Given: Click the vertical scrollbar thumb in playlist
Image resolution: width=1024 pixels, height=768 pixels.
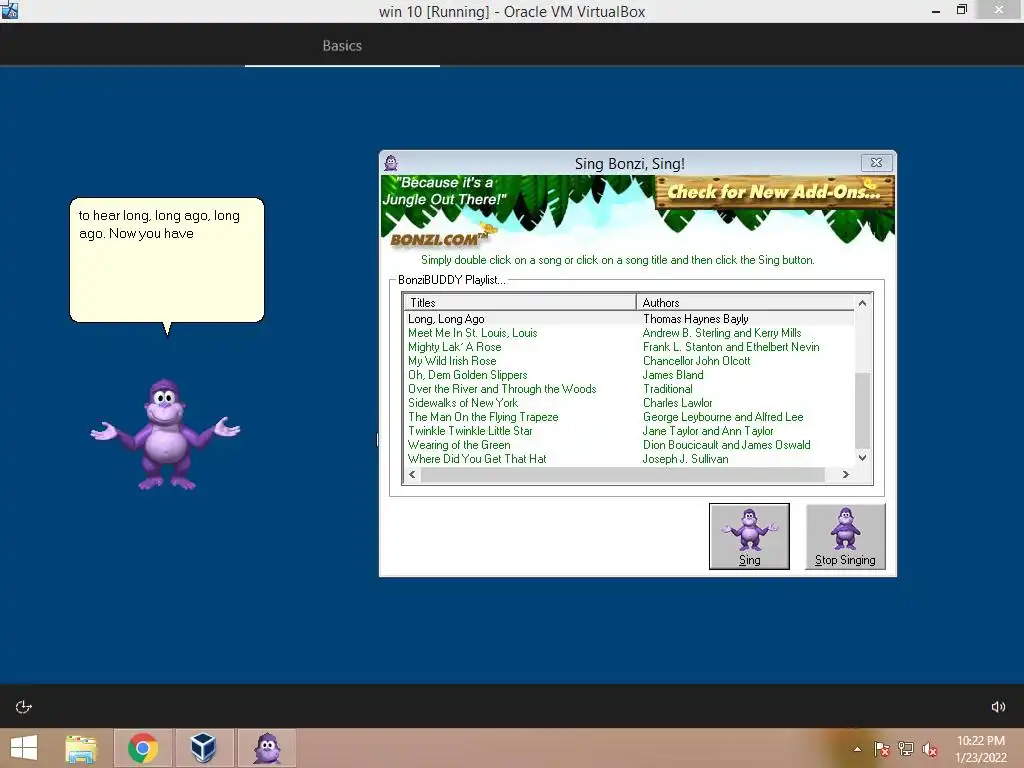Looking at the screenshot, I should [862, 411].
